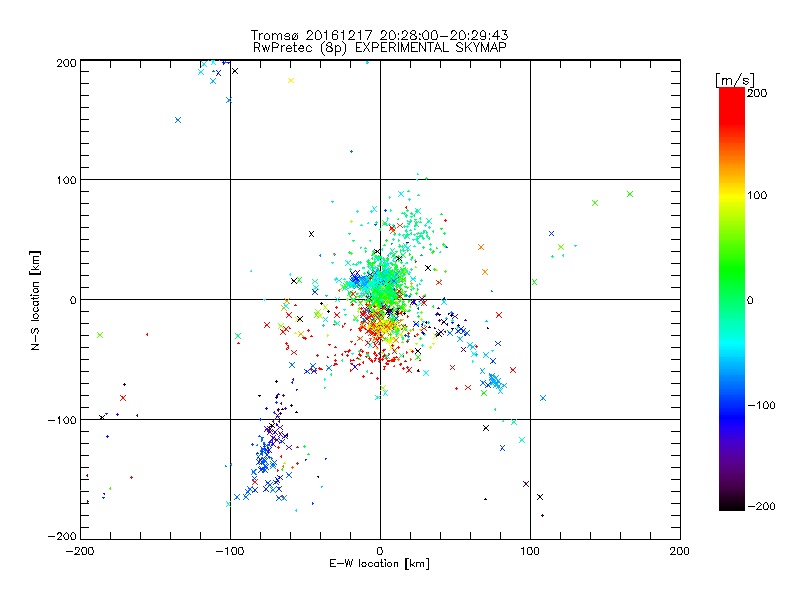Screen dimensions: 800x600
Task: Click the x-axis tick label 0
Action: coord(380,551)
